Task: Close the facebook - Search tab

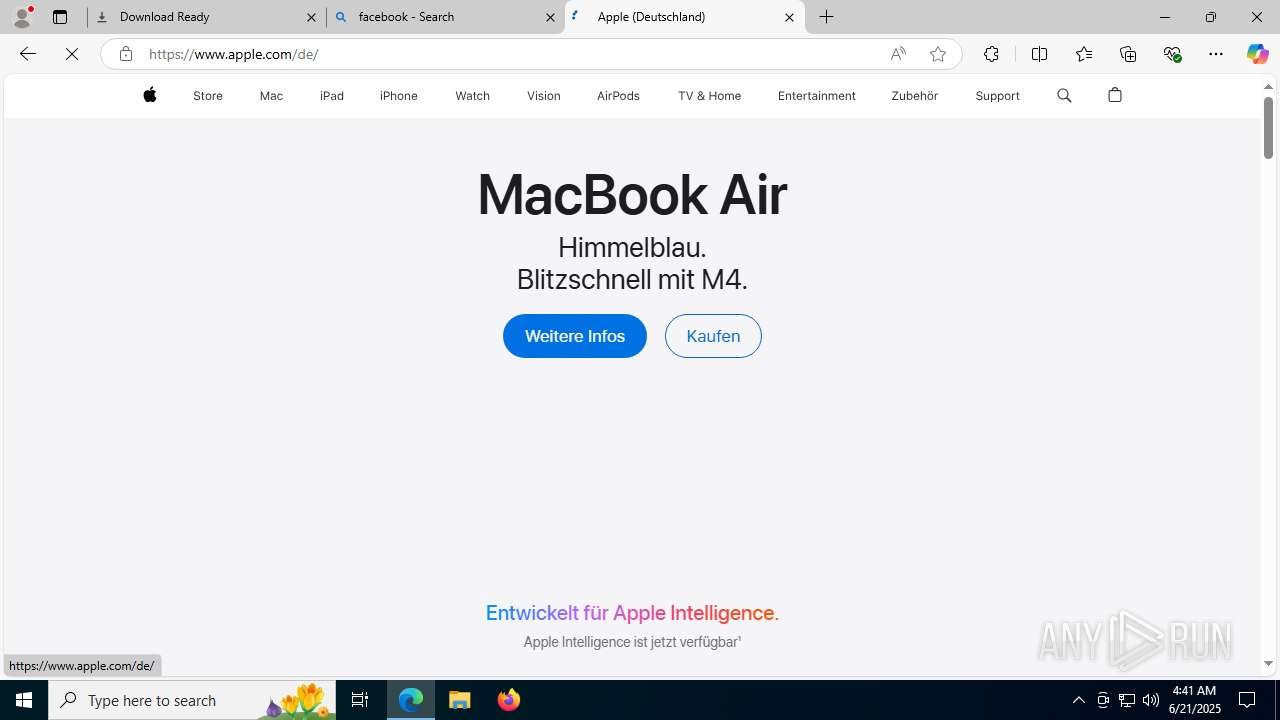Action: coord(550,17)
